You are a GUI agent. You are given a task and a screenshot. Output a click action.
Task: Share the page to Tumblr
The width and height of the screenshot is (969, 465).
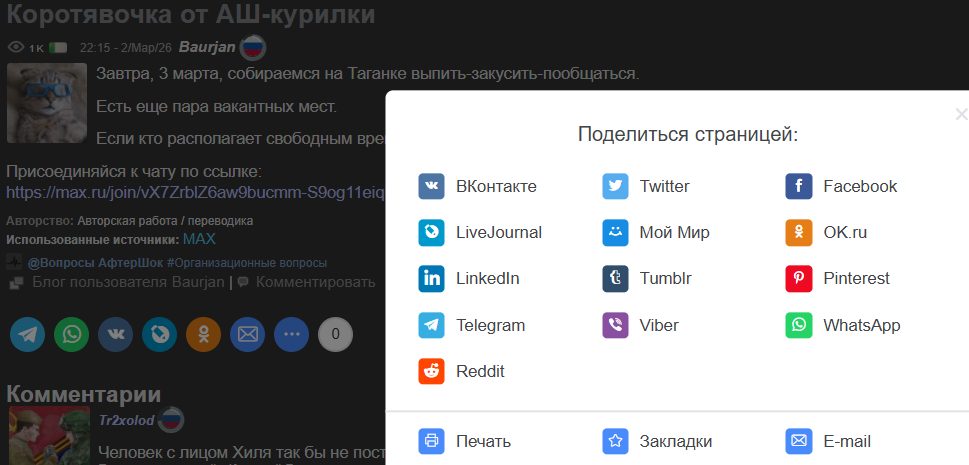(646, 279)
